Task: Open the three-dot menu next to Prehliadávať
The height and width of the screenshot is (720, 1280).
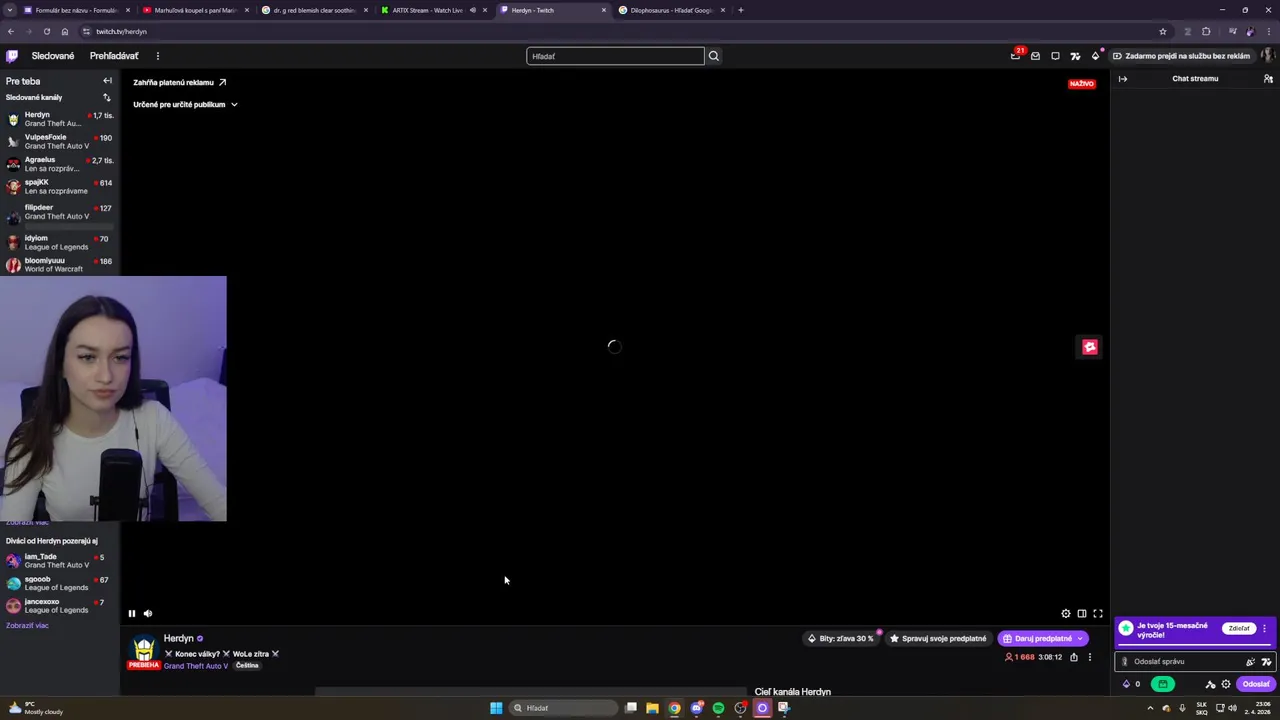Action: [x=157, y=56]
